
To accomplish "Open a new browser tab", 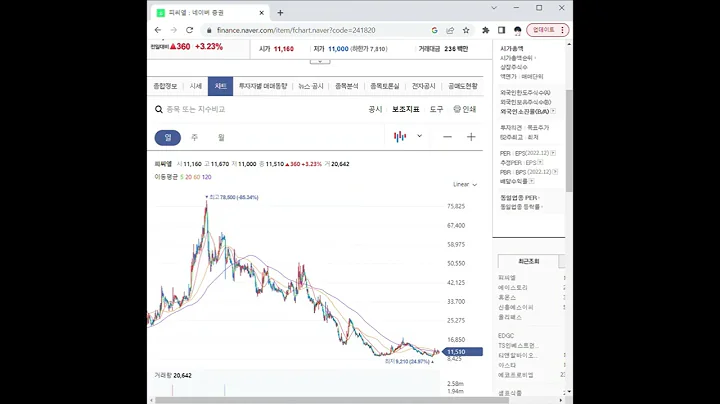I will 280,13.
